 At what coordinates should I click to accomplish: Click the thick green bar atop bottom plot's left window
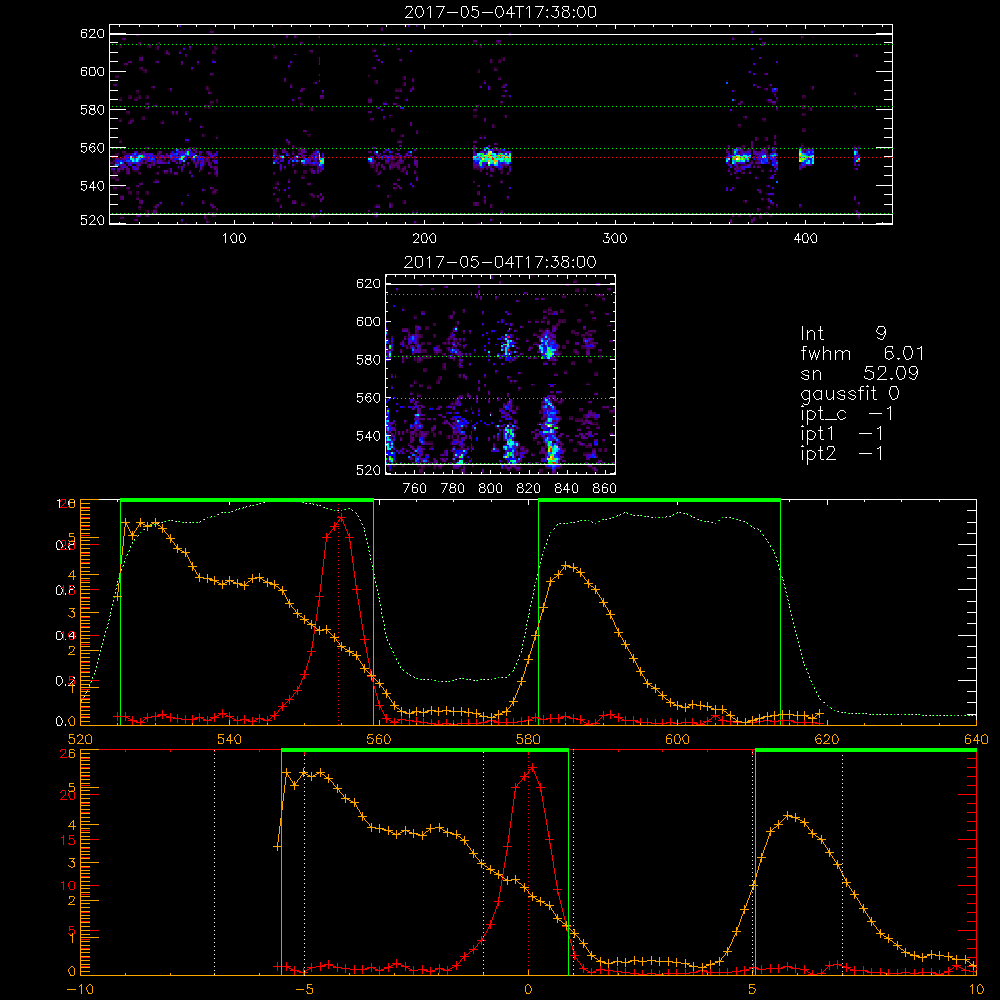point(425,751)
